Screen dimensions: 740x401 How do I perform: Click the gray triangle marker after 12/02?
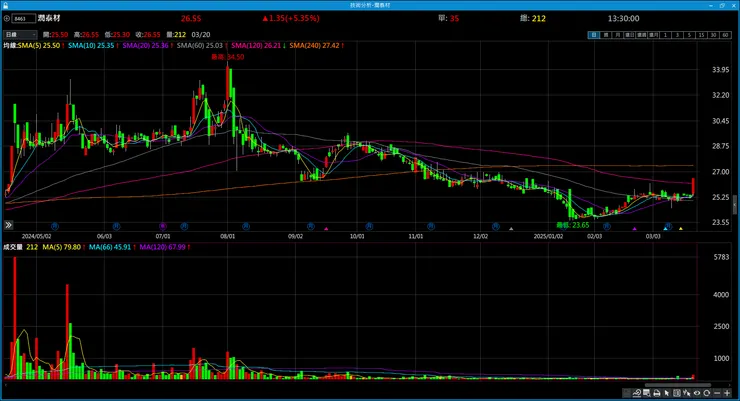[x=511, y=228]
